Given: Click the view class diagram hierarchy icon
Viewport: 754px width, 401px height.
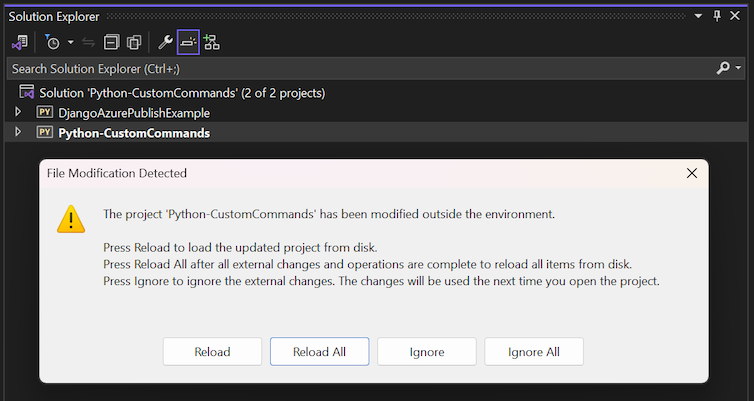Looking at the screenshot, I should [212, 42].
